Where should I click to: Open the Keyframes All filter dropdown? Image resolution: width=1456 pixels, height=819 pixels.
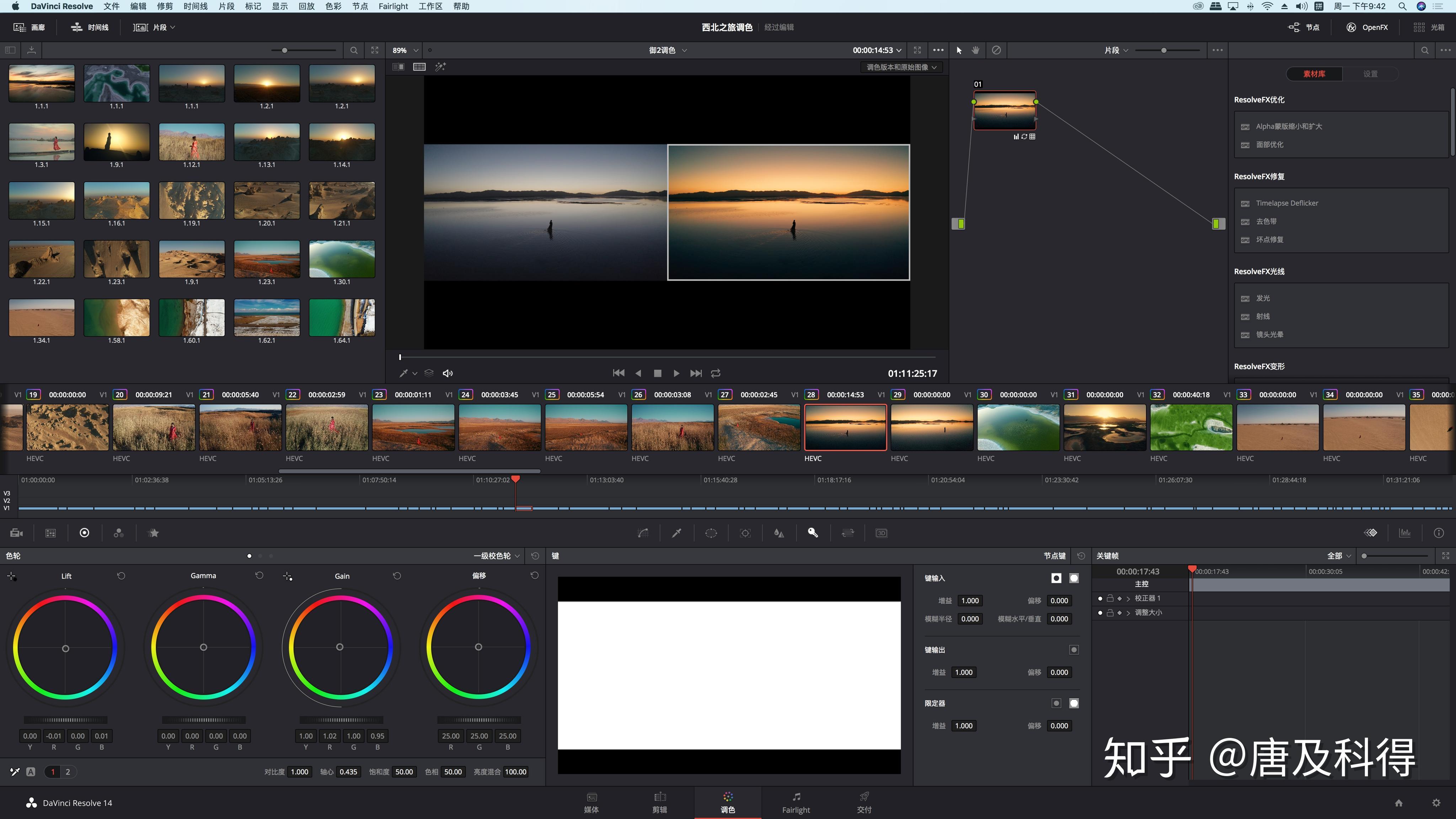[x=1339, y=556]
